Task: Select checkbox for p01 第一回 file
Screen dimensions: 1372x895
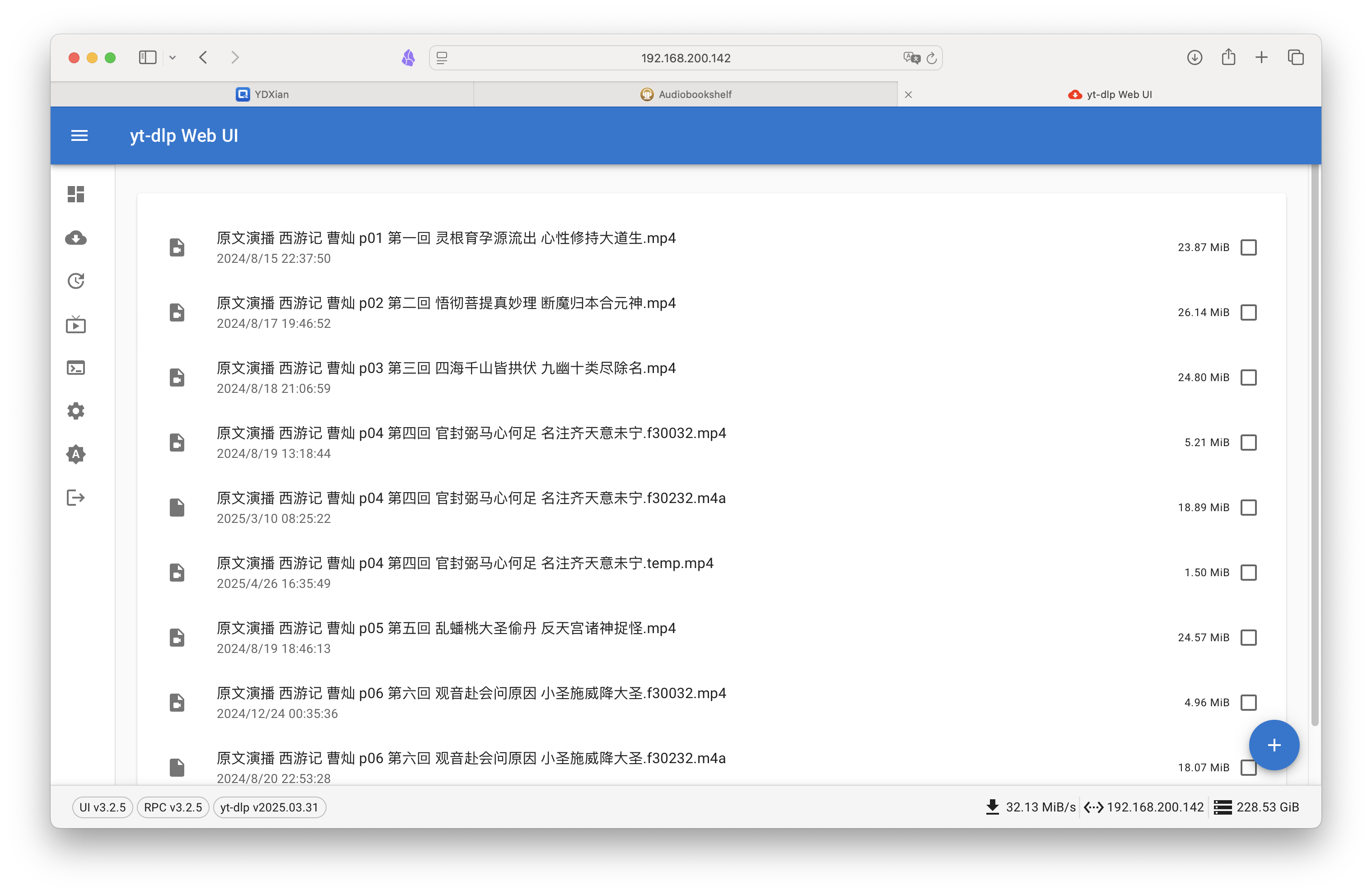Action: coord(1249,247)
